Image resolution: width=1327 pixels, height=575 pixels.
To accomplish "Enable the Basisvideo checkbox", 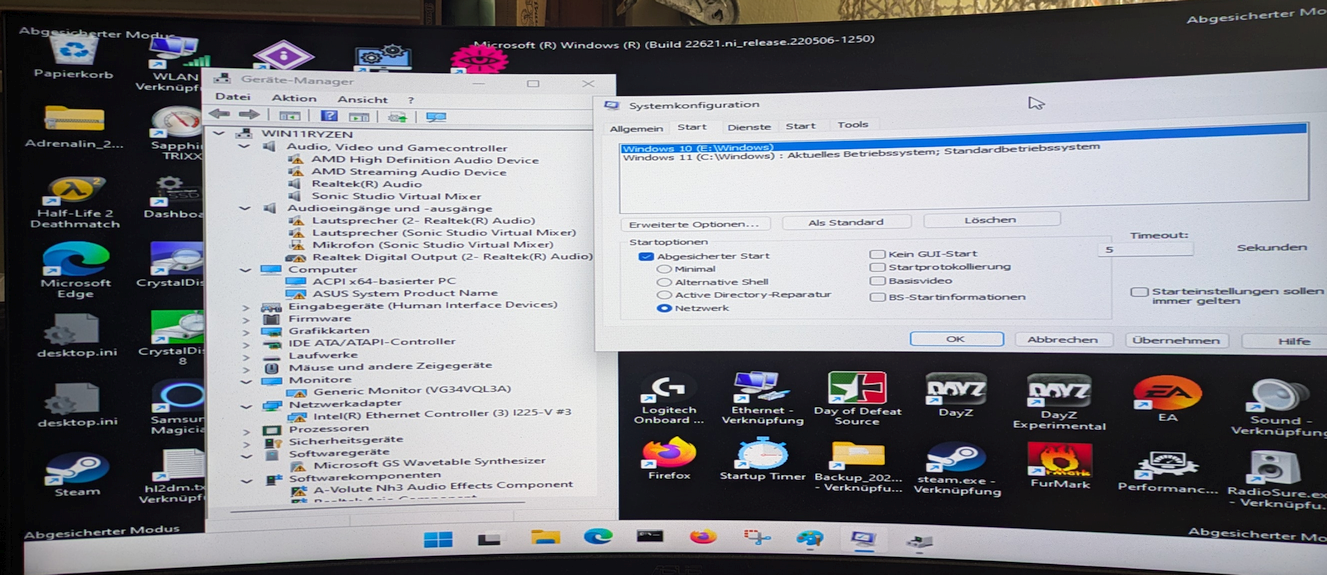I will [x=877, y=281].
